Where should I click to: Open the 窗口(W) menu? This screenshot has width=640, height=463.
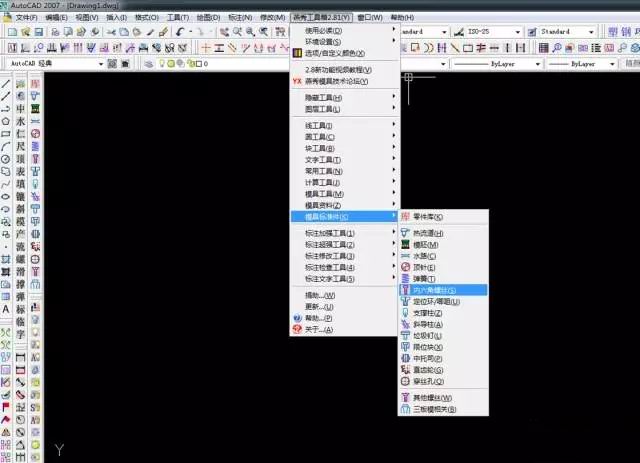click(370, 18)
